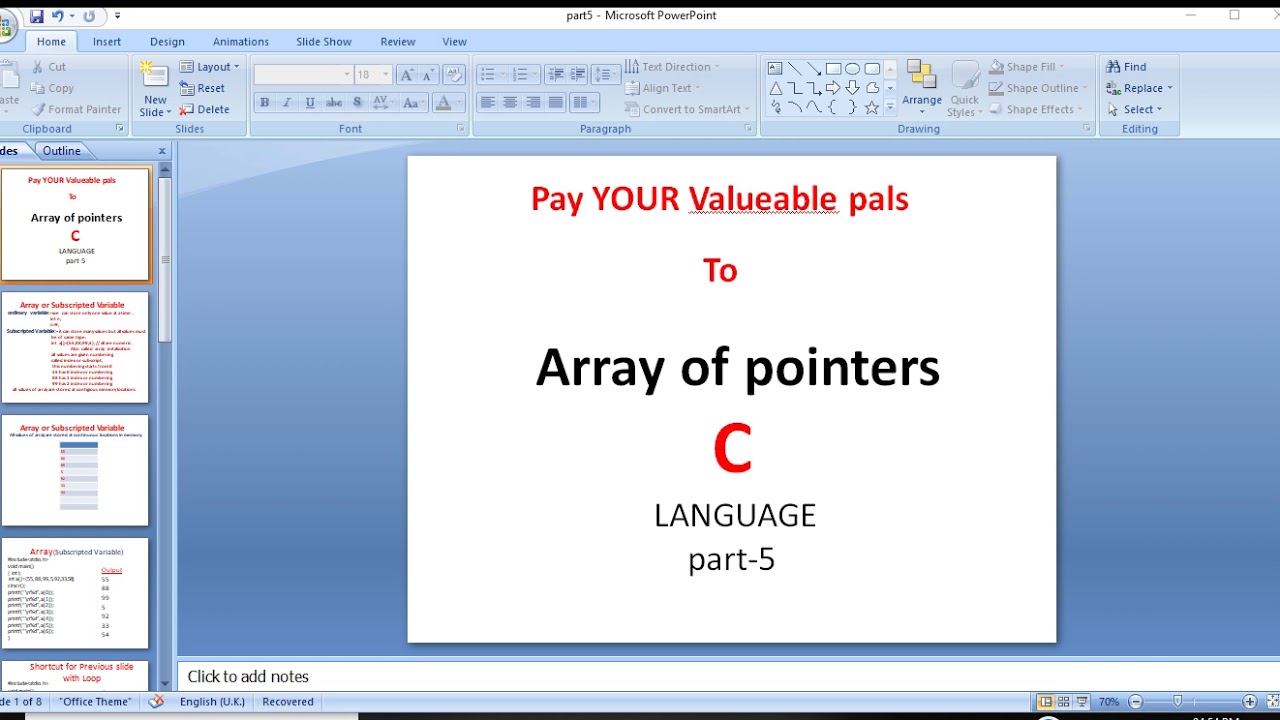
Task: Expand the Layout dropdown
Action: point(210,67)
